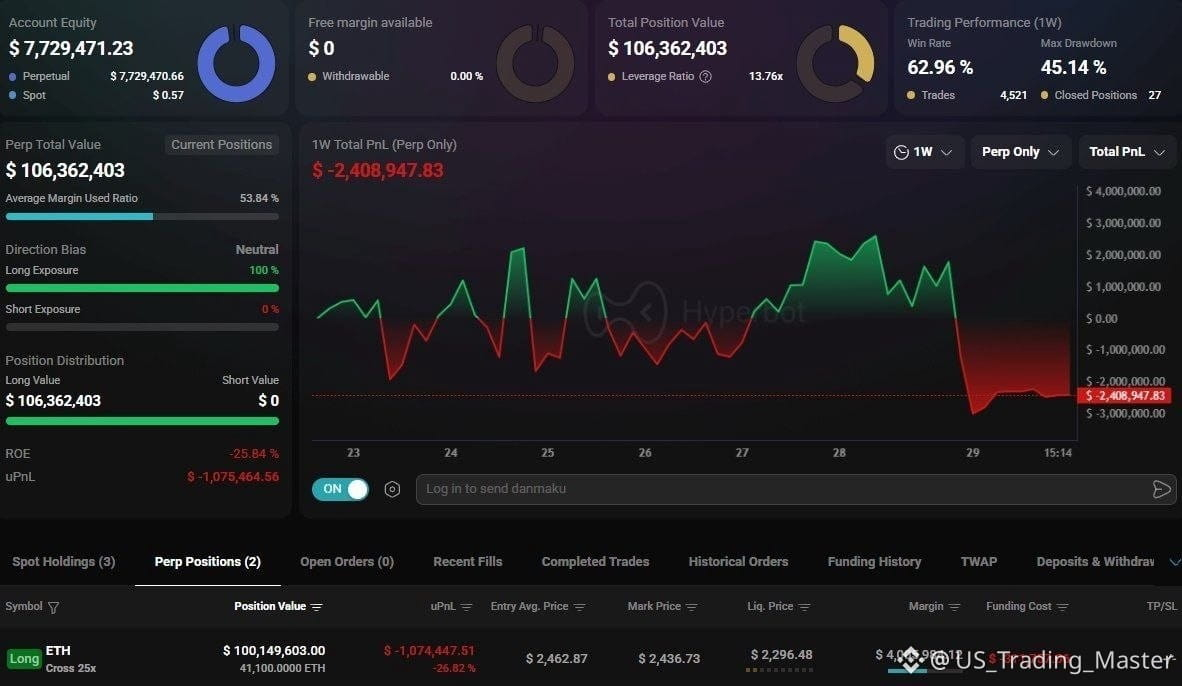Click the Position Distribution green bar
This screenshot has height=686, width=1182.
(x=142, y=421)
